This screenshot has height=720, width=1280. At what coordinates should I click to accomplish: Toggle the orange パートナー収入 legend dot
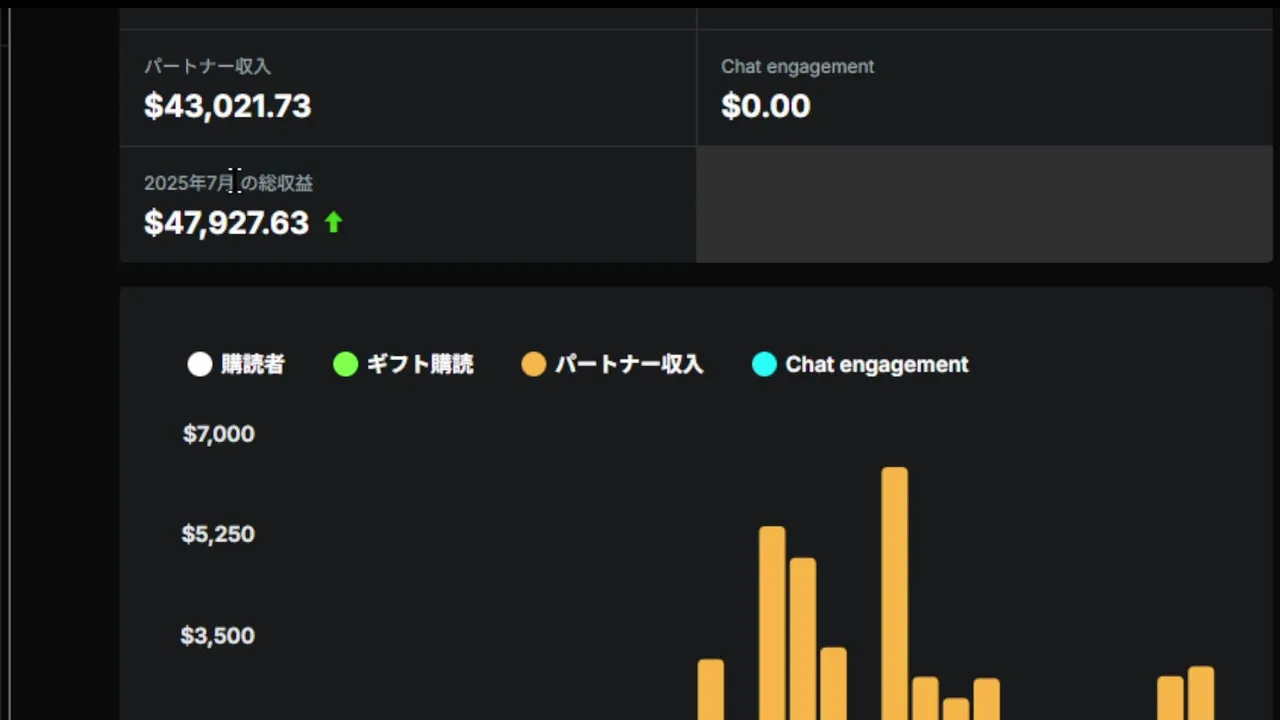click(x=534, y=365)
